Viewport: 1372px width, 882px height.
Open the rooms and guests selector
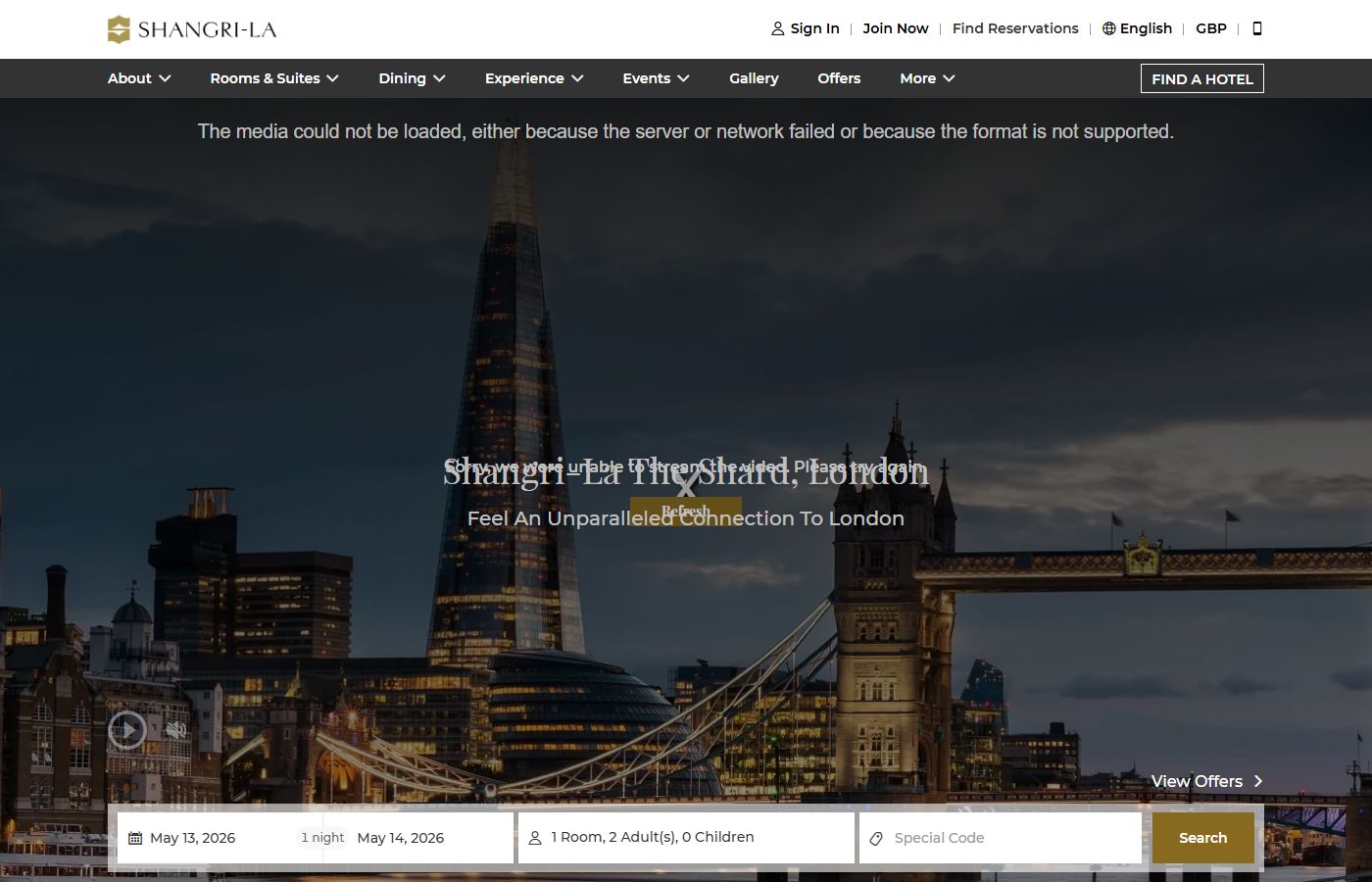click(x=686, y=838)
